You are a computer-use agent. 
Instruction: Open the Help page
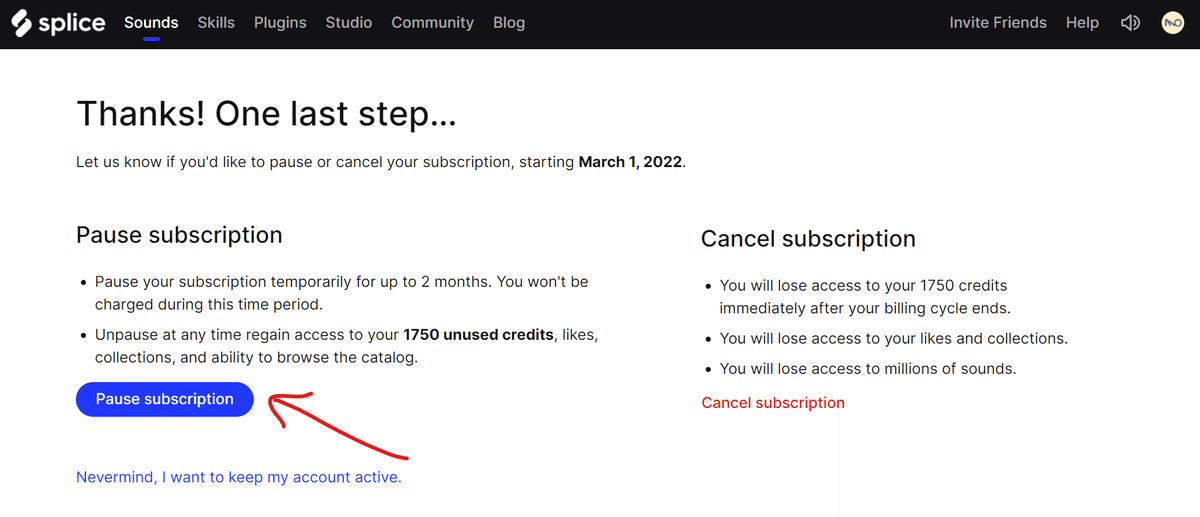1082,23
